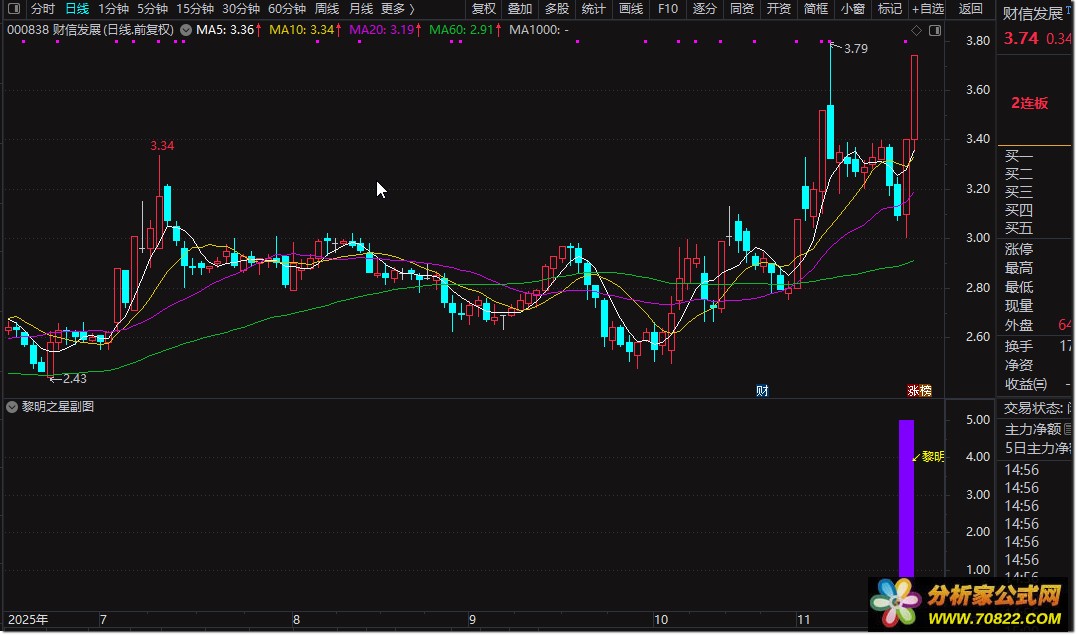Select the 60分钟 period tab
The image size is (1078, 635).
286,9
